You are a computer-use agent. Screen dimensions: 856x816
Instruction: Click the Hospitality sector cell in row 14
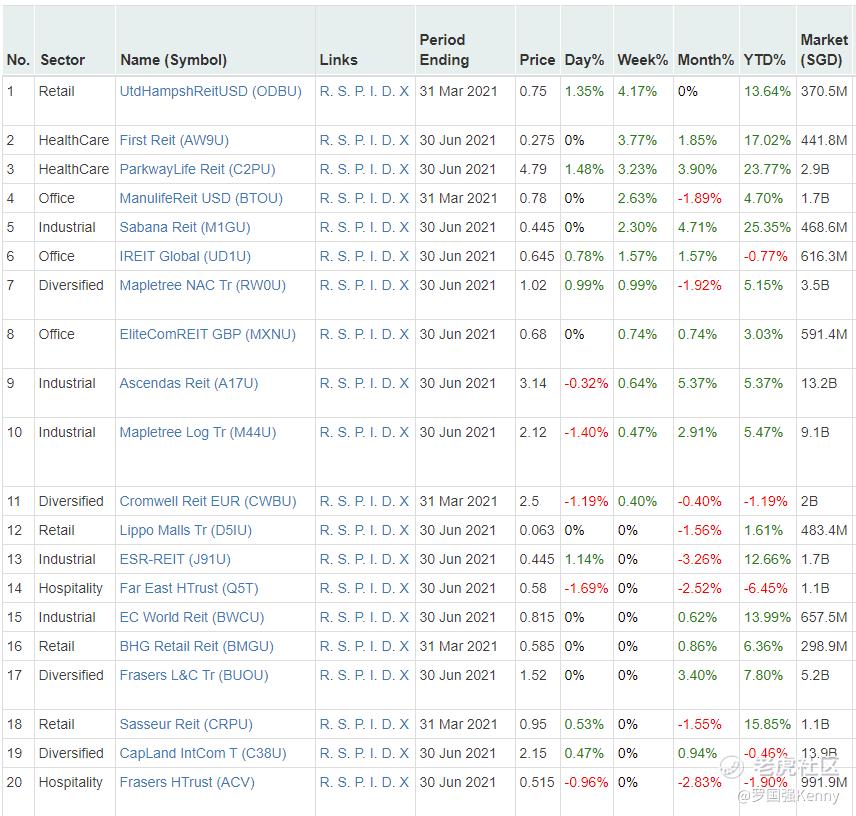(70, 588)
